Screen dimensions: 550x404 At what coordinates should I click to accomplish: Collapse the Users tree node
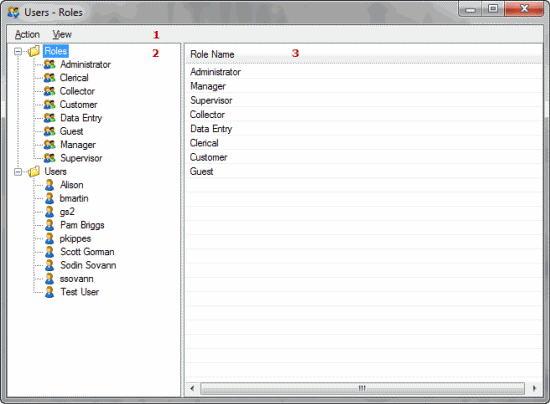pyautogui.click(x=18, y=172)
